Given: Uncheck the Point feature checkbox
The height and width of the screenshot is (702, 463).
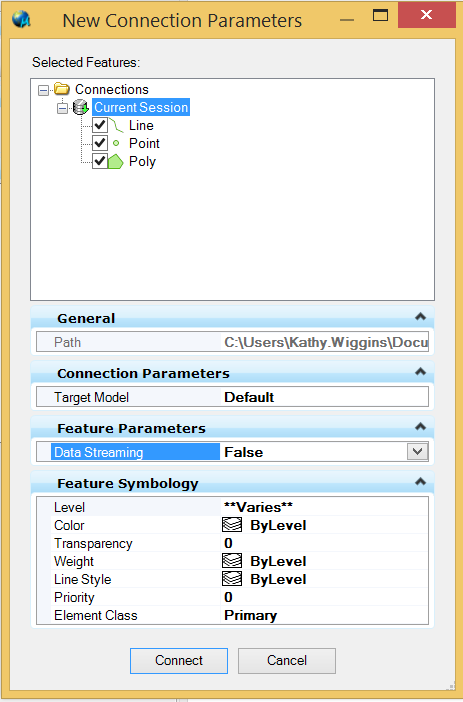Looking at the screenshot, I should point(100,143).
